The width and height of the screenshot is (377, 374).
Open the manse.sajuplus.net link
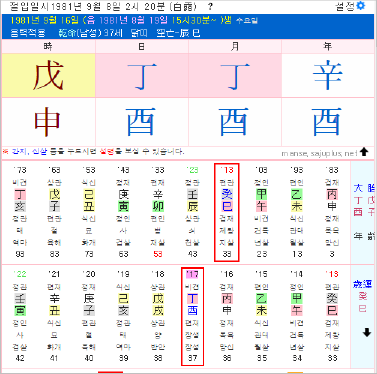pyautogui.click(x=319, y=153)
